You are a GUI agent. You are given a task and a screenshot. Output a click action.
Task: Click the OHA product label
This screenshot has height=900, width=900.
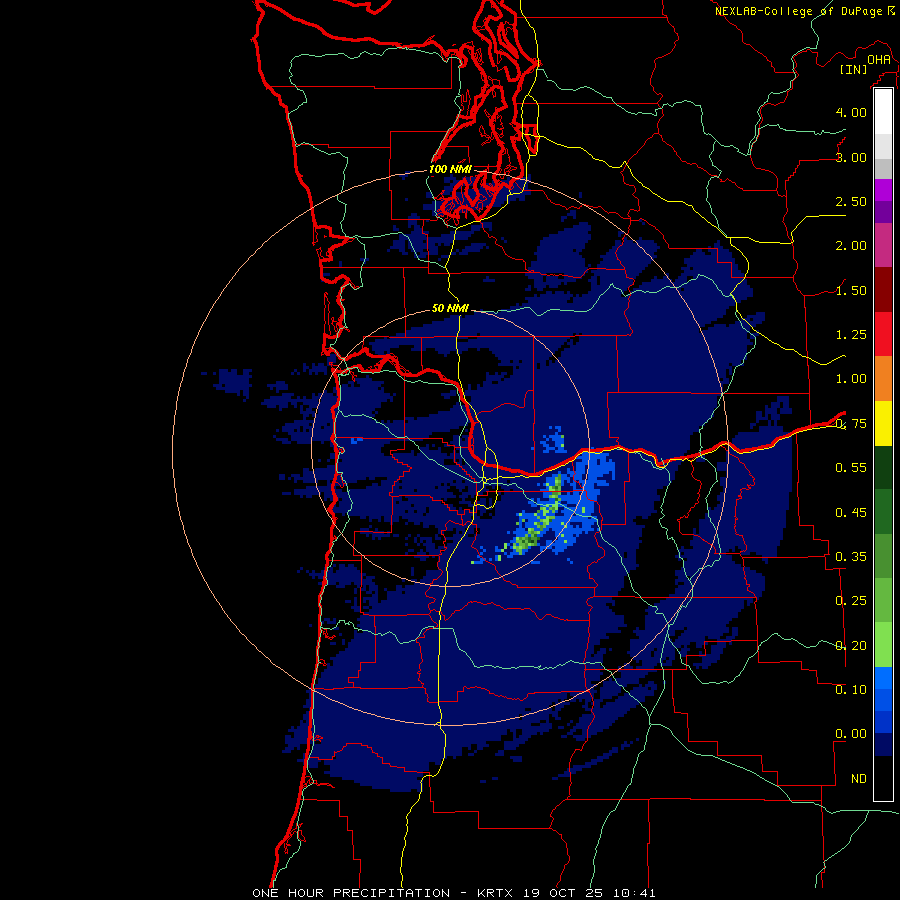(879, 60)
